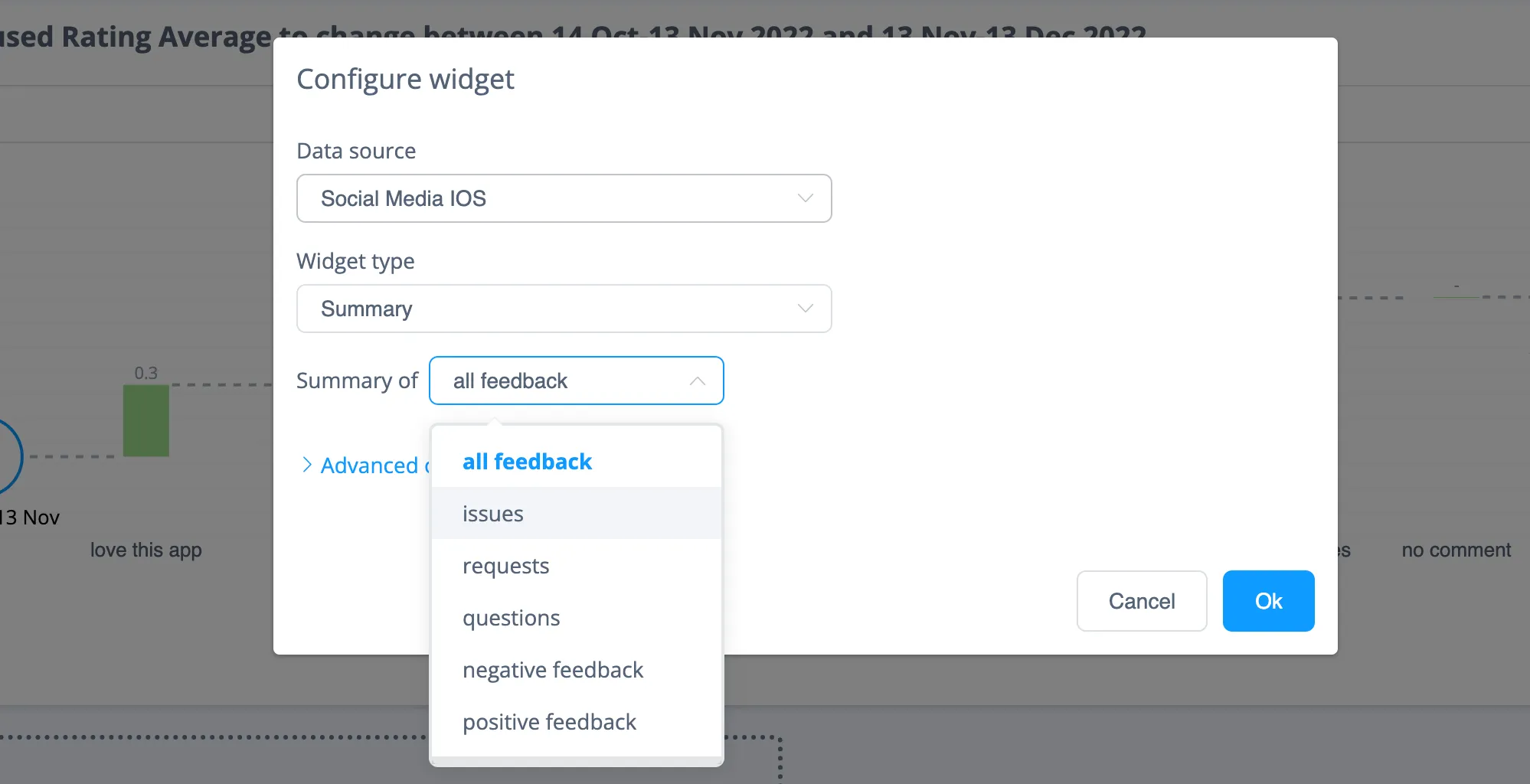Select the issues option

click(x=492, y=513)
